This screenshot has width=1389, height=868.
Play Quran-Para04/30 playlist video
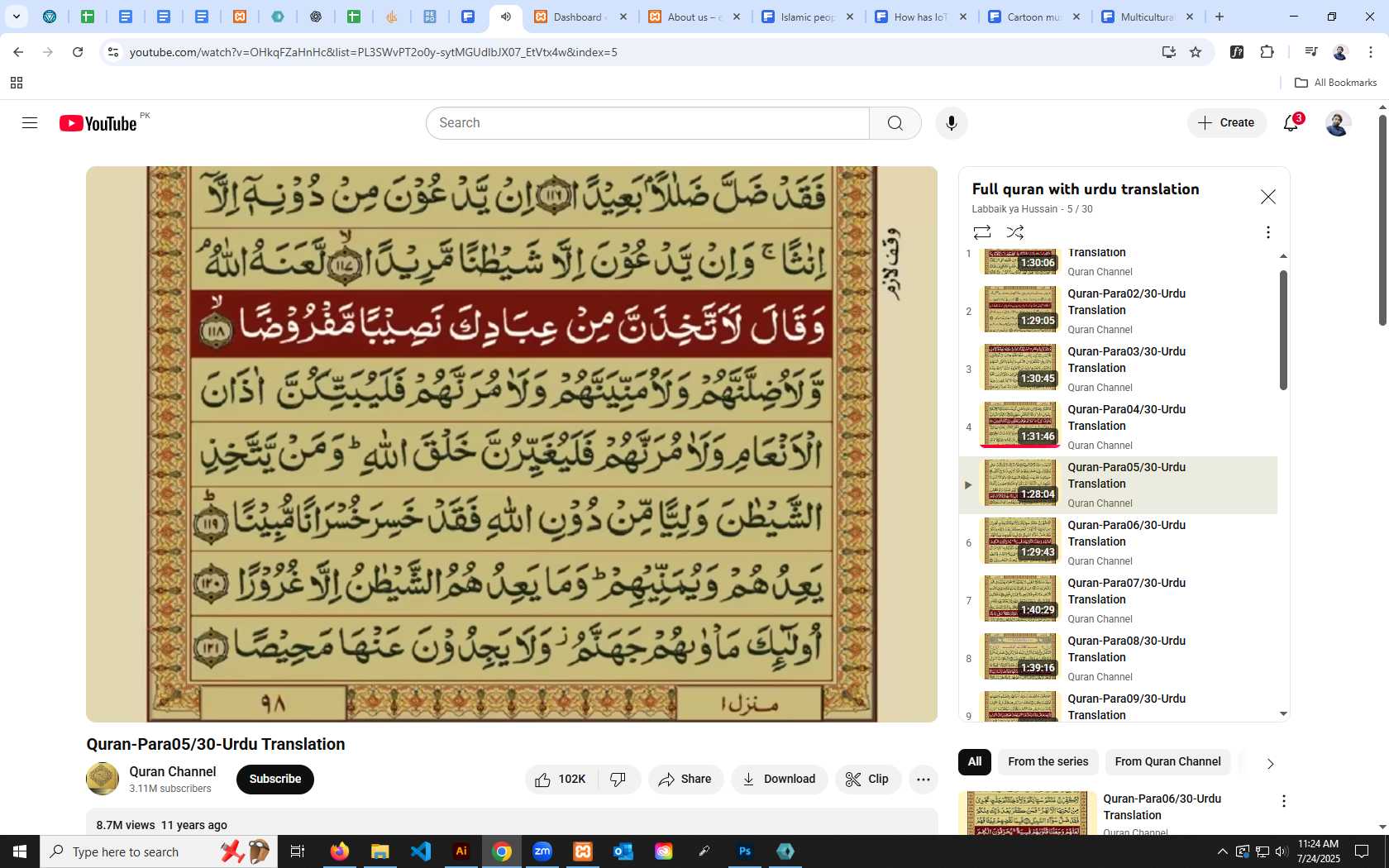point(1118,427)
